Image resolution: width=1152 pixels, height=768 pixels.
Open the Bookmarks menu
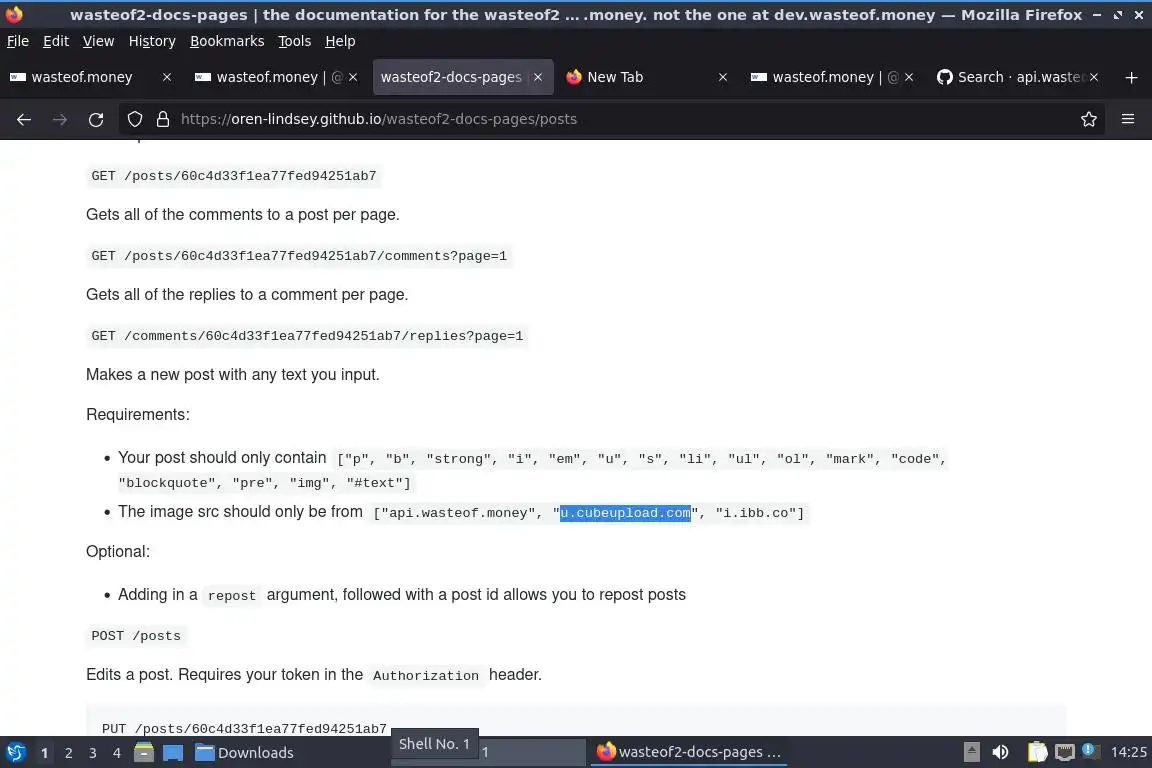click(x=227, y=41)
